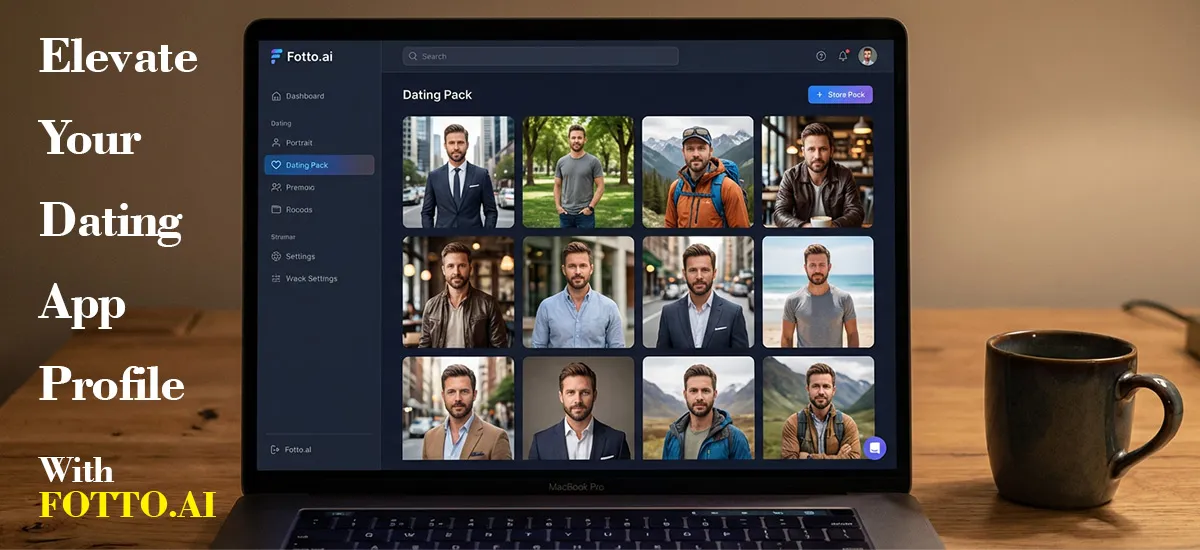This screenshot has height=550, width=1200.
Task: Open Settings via the gear icon
Action: (x=276, y=256)
